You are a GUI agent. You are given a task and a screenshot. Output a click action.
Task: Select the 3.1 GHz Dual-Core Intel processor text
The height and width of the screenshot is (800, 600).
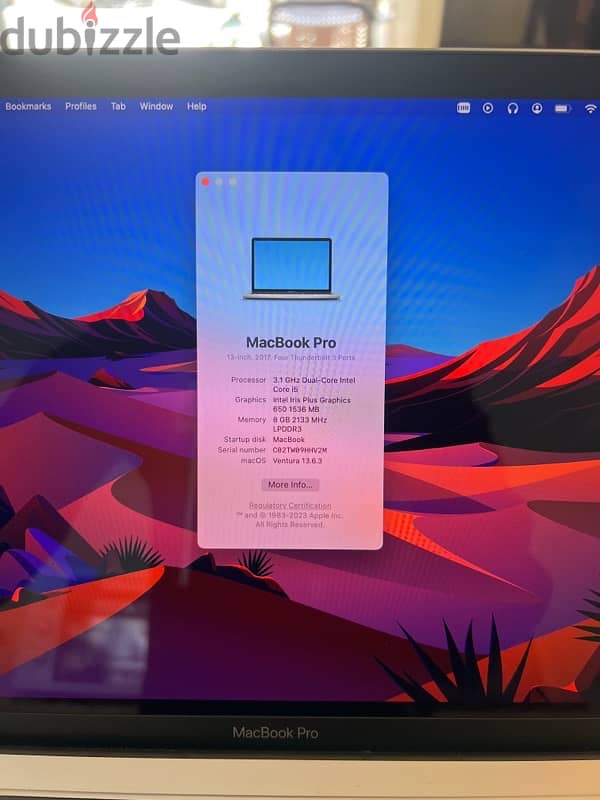click(314, 385)
